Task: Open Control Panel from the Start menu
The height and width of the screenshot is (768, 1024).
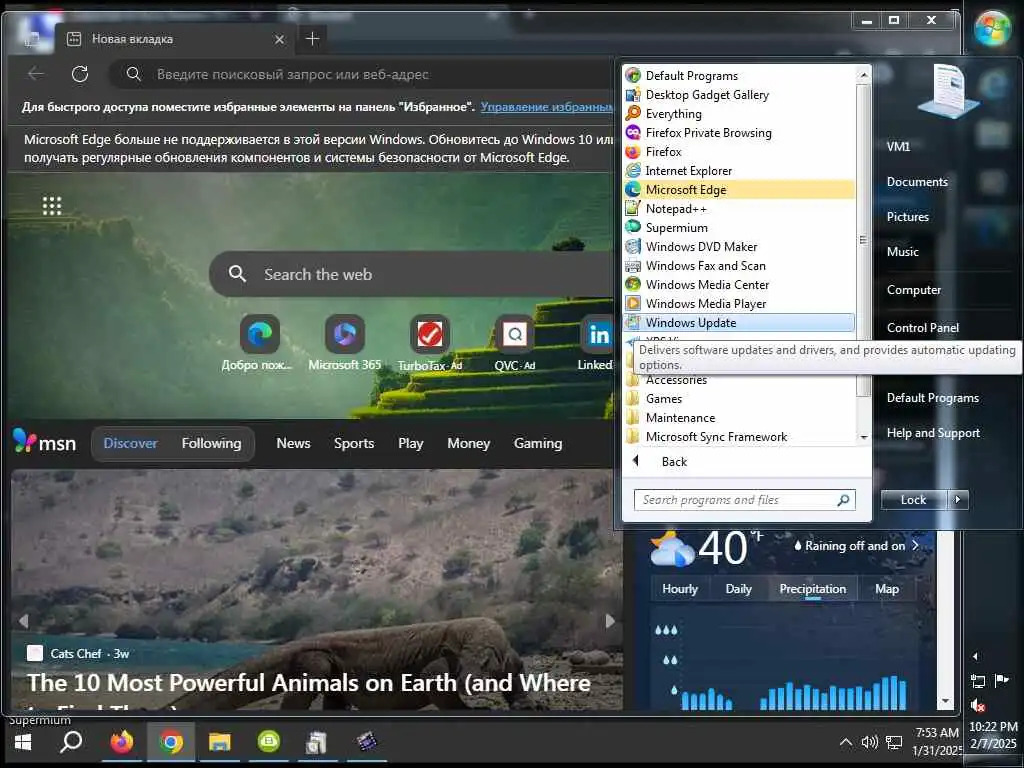Action: tap(923, 328)
